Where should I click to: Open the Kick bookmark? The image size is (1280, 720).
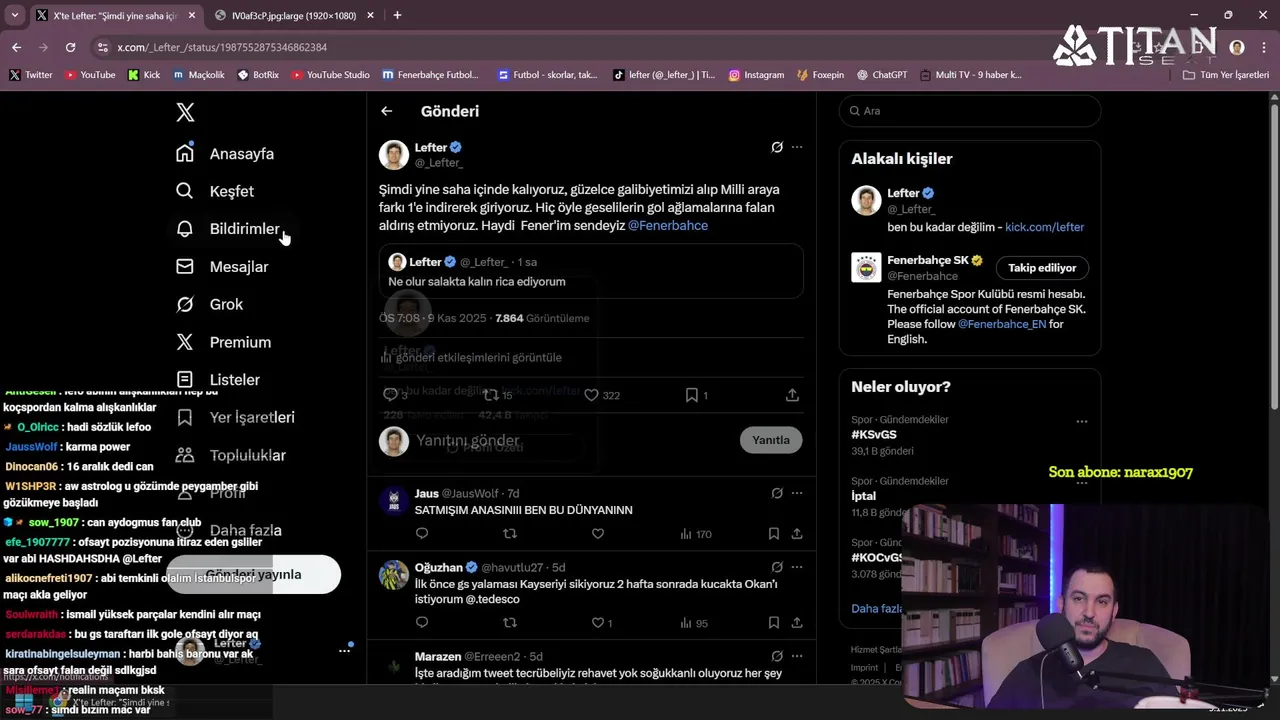pos(144,75)
